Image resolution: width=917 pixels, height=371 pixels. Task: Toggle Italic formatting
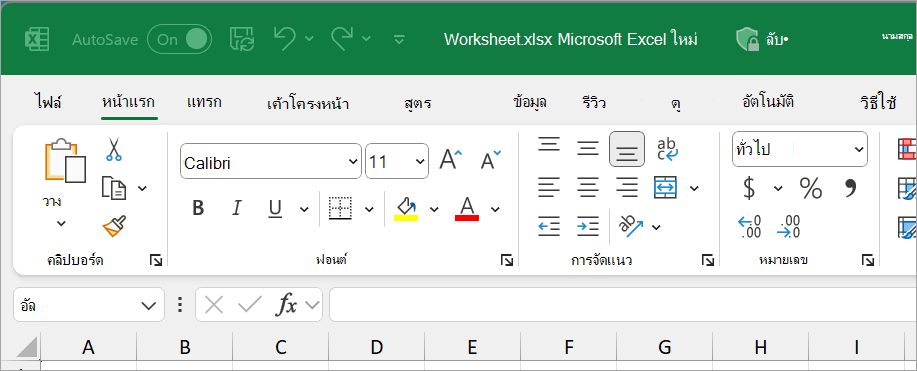point(237,208)
